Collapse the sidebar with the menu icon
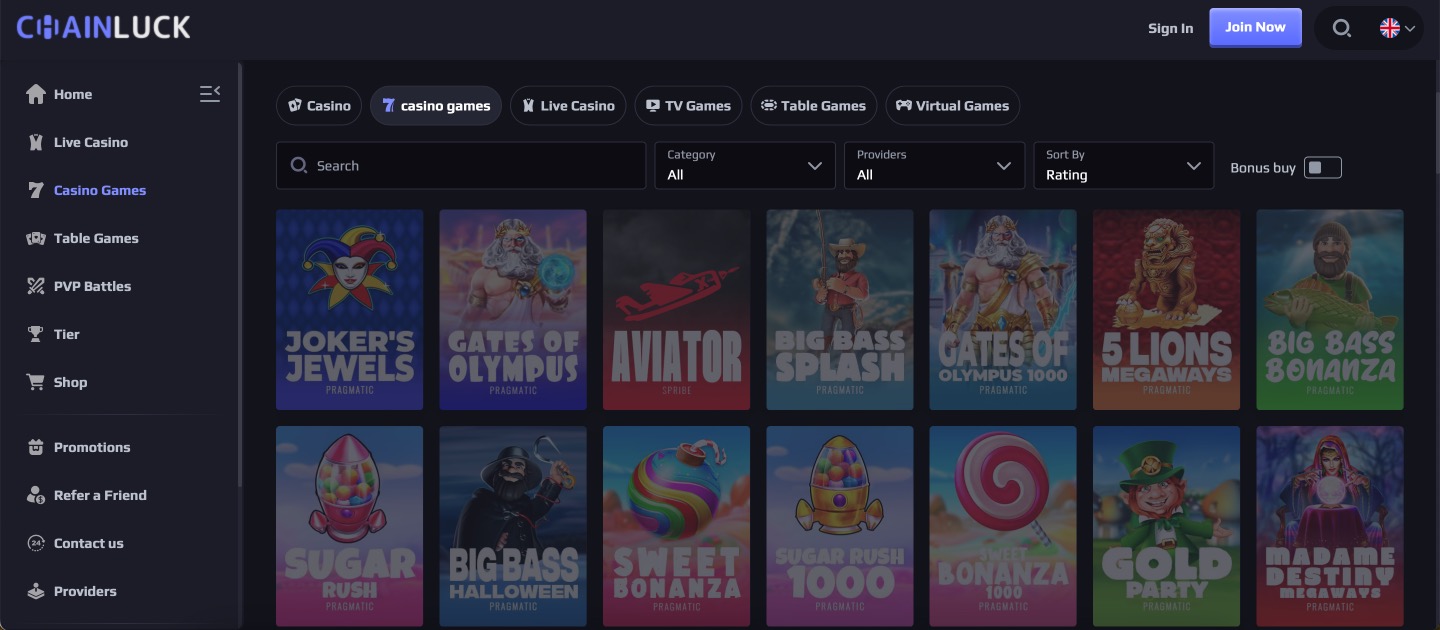 click(x=210, y=94)
